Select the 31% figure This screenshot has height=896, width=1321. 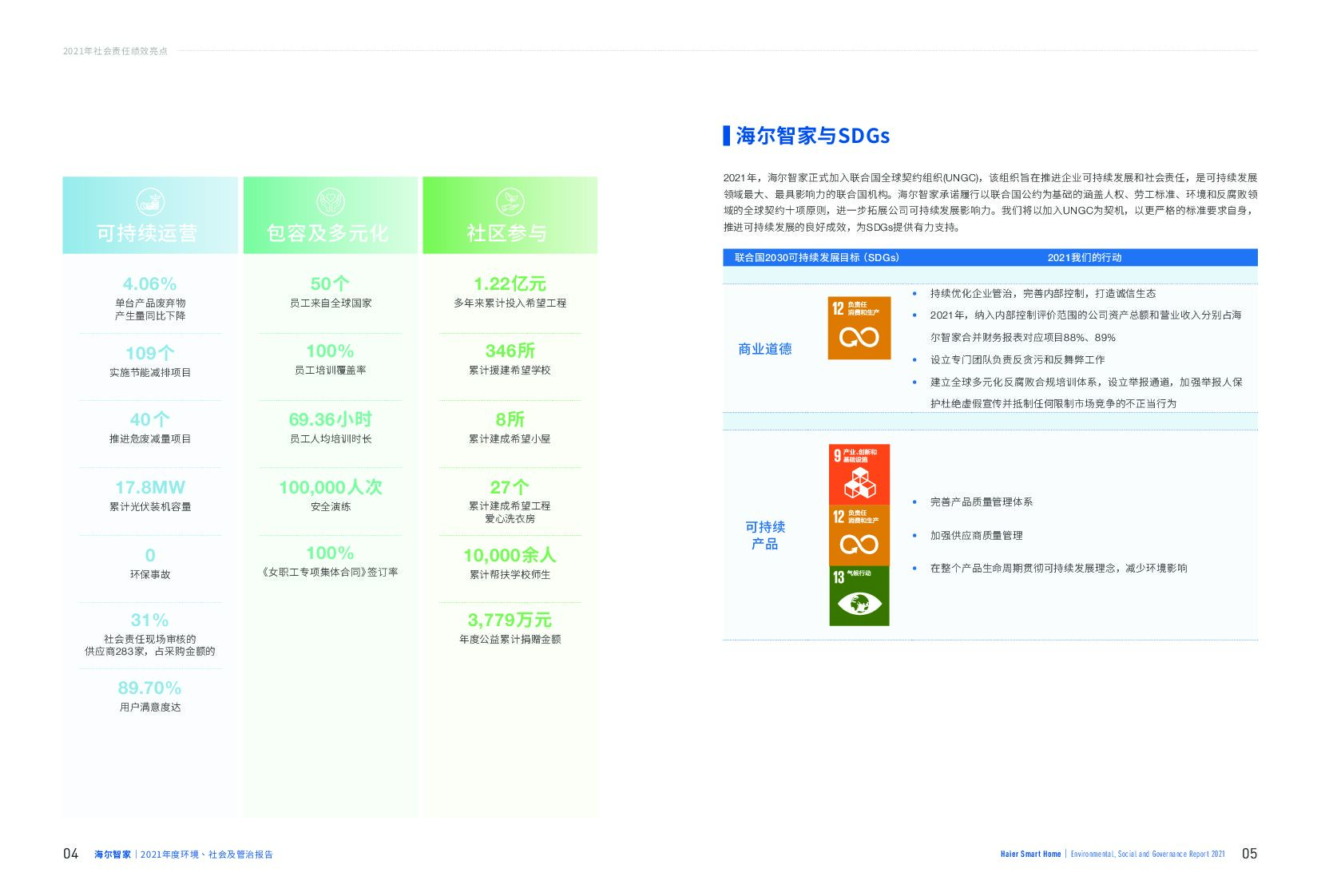pos(150,620)
